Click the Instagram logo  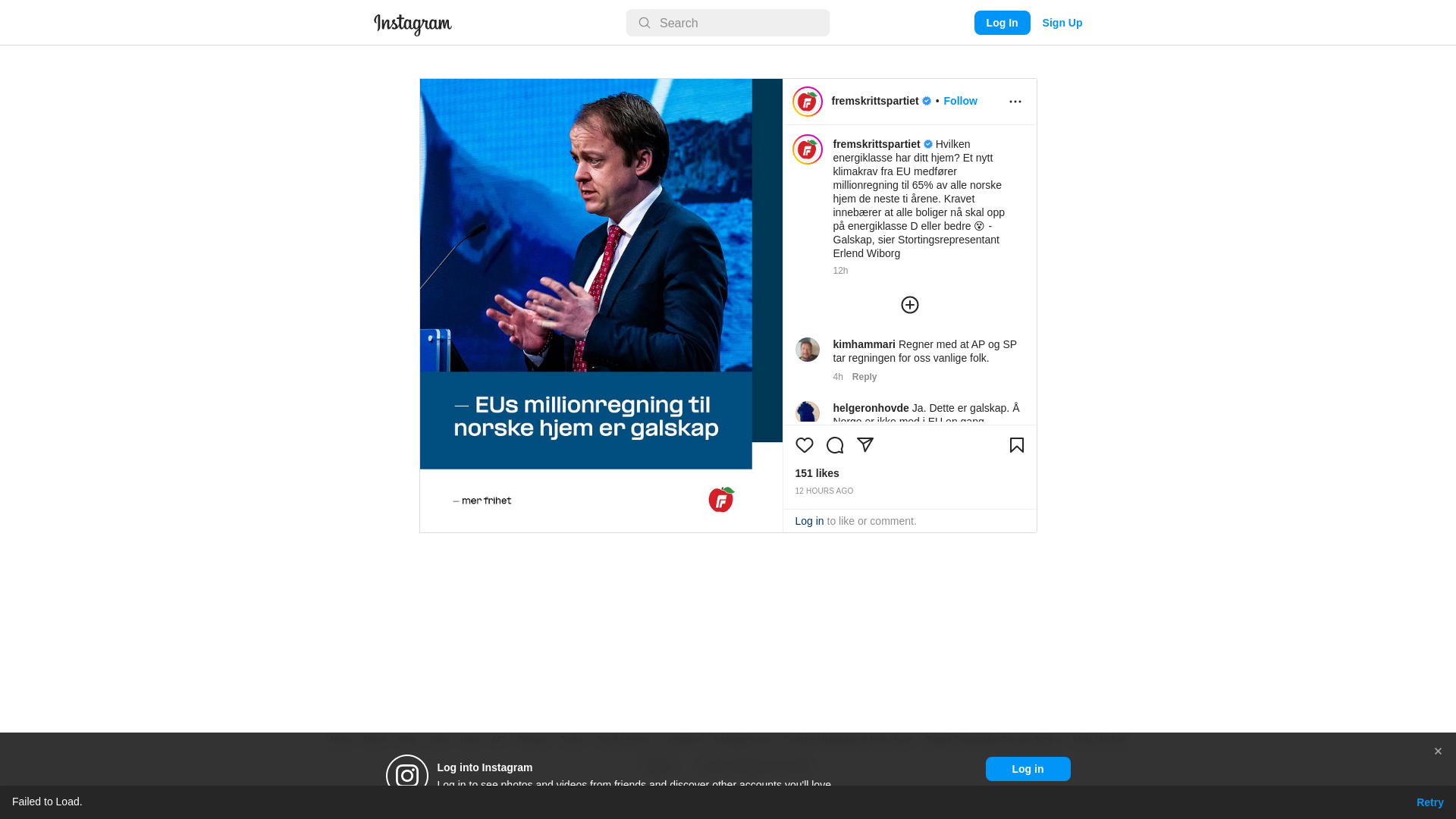pyautogui.click(x=413, y=24)
